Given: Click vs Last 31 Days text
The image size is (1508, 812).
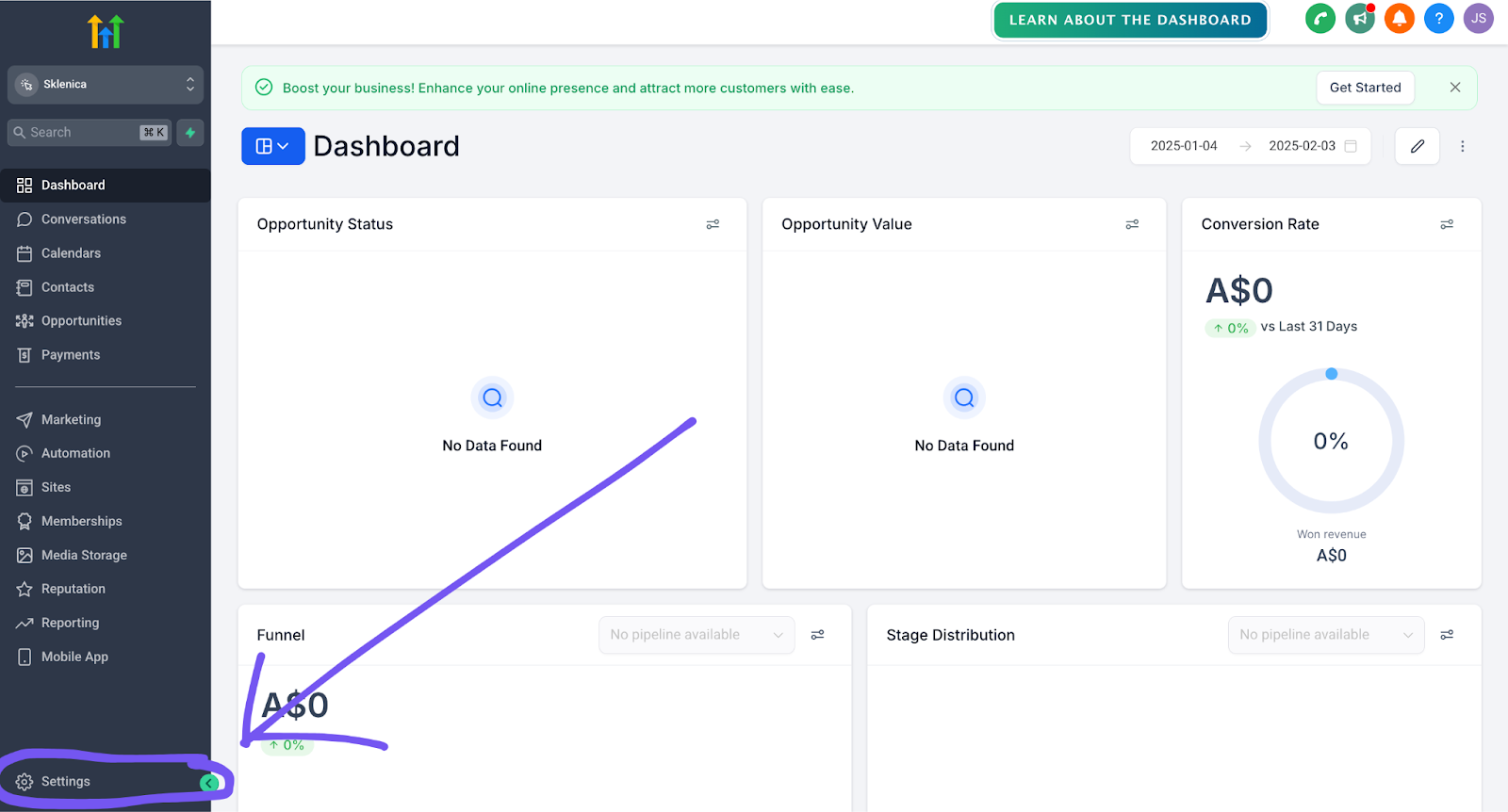Looking at the screenshot, I should [x=1309, y=327].
